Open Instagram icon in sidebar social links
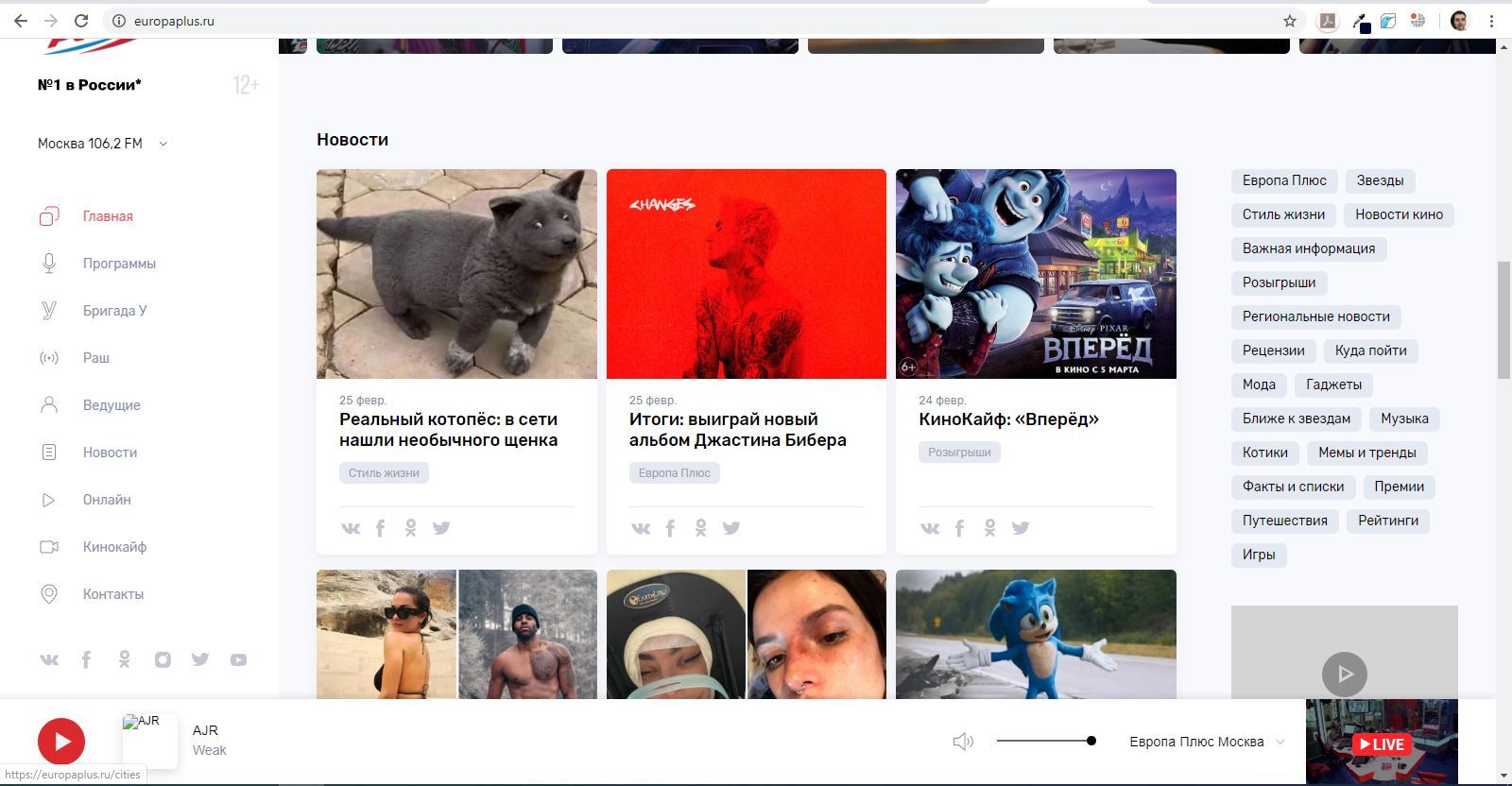The image size is (1512, 786). [x=163, y=659]
